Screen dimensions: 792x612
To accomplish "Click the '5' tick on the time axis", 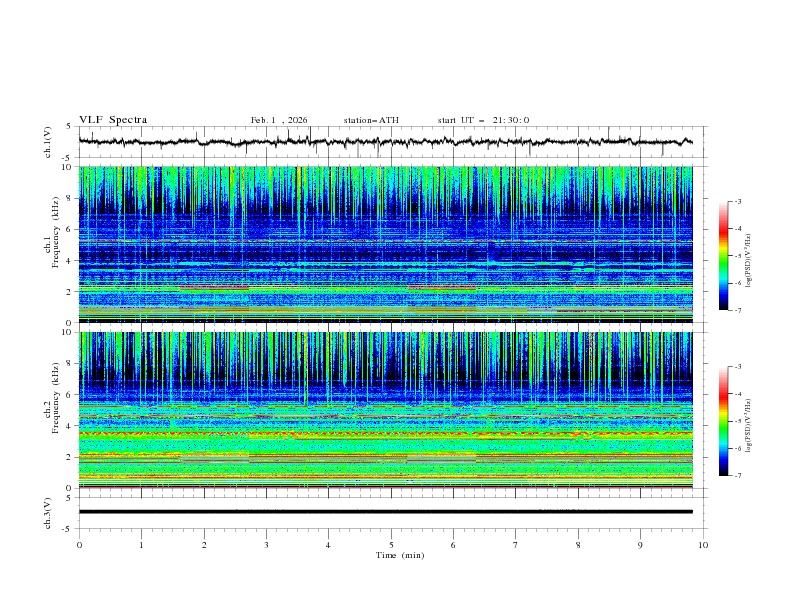I will pos(391,545).
